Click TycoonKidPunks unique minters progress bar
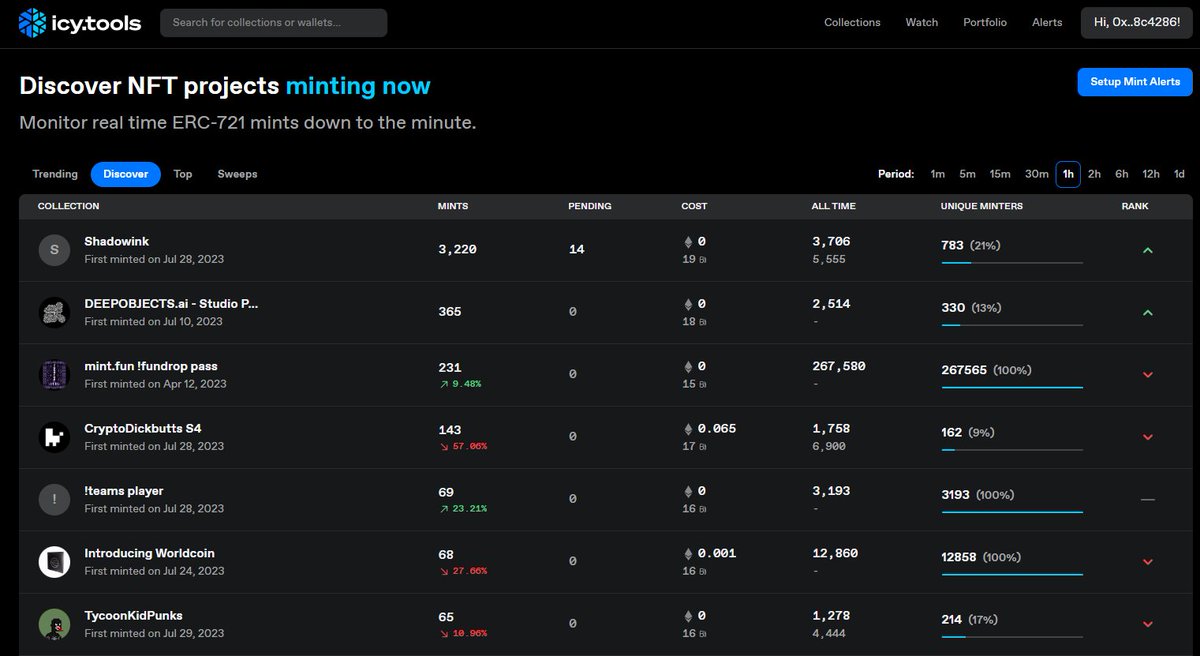 (1012, 636)
